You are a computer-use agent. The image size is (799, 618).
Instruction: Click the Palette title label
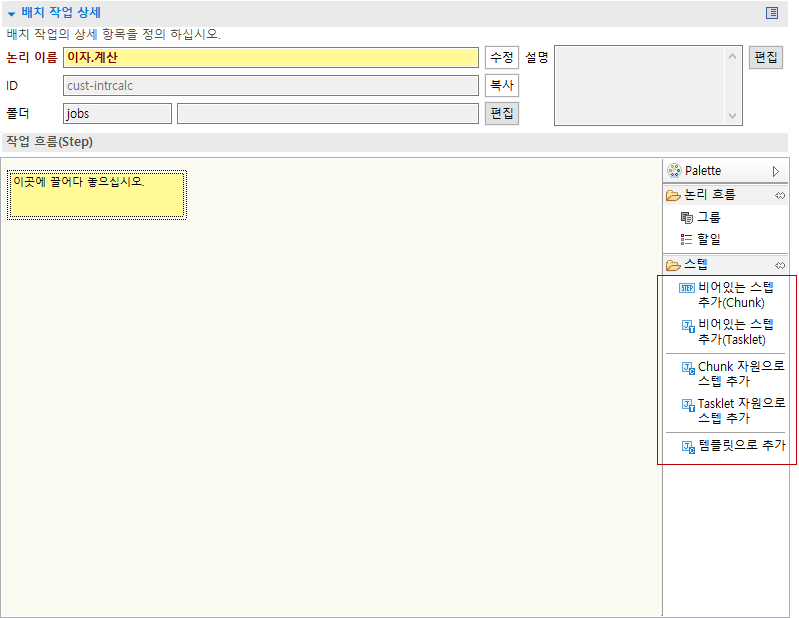click(703, 171)
